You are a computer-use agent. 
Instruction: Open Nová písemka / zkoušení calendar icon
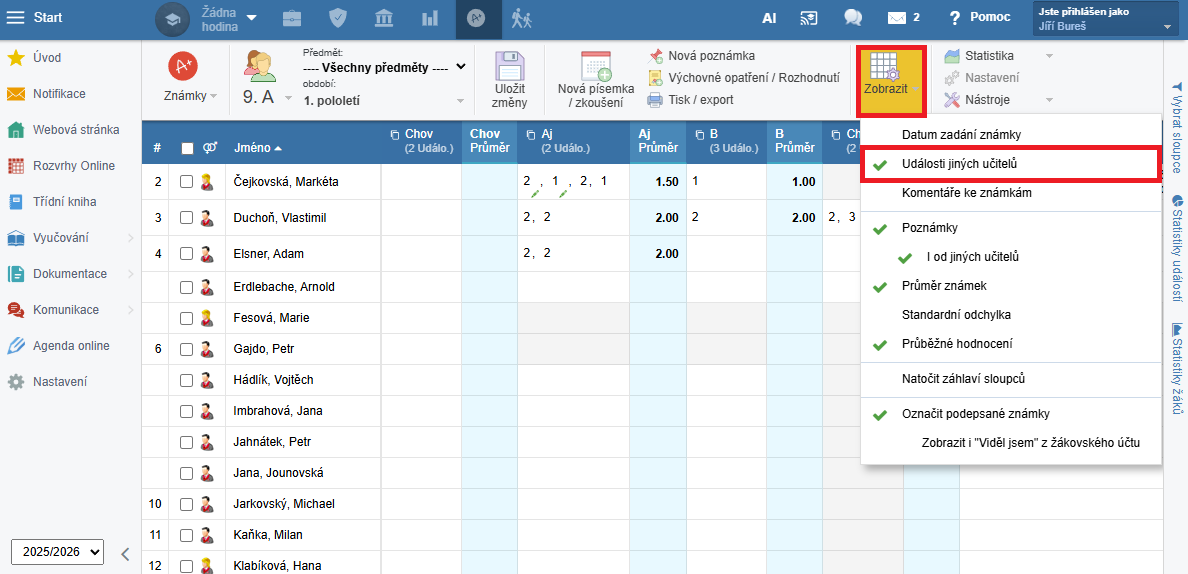click(595, 66)
